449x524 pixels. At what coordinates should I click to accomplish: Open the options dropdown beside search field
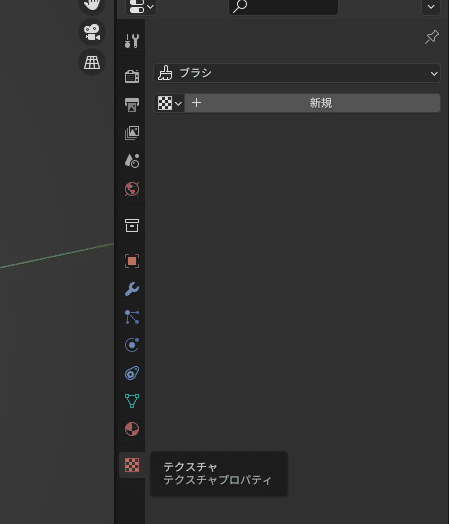(x=431, y=7)
